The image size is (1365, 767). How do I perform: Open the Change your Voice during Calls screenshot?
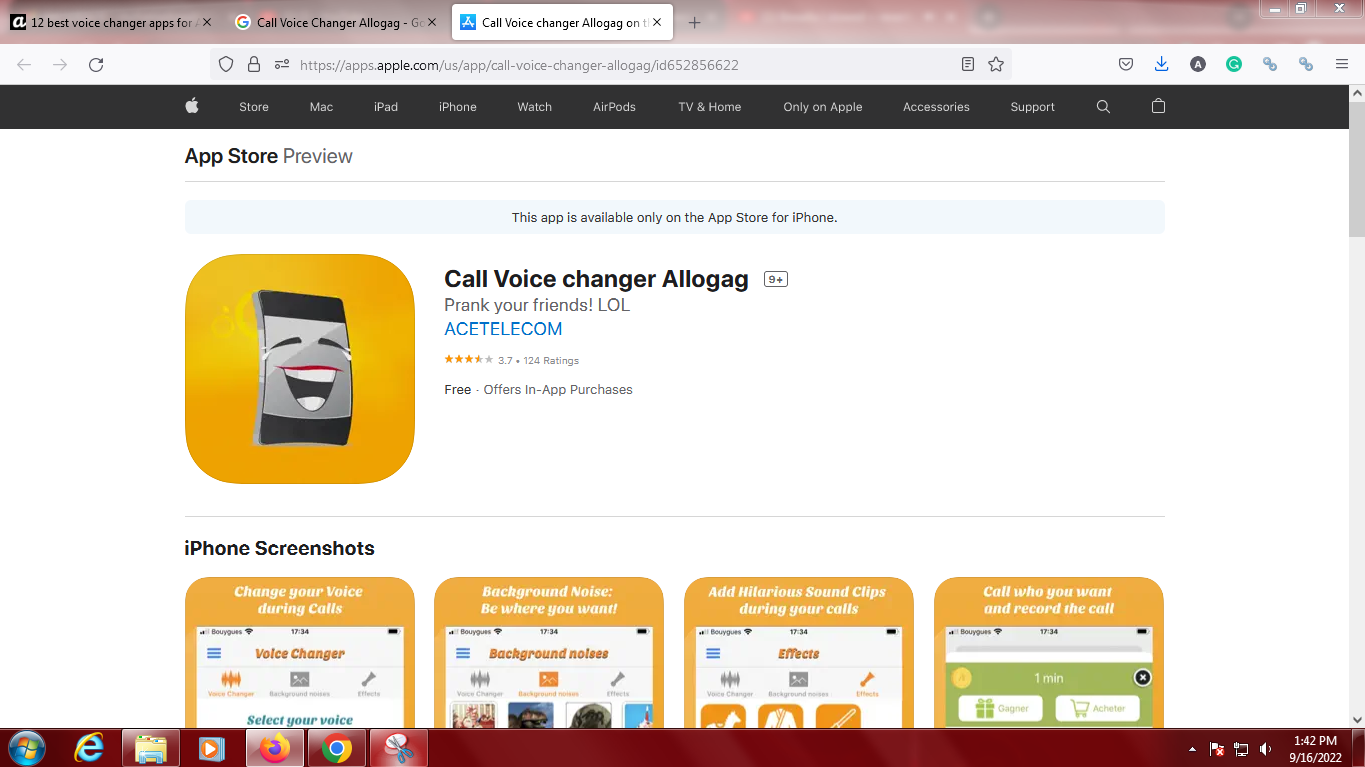300,652
